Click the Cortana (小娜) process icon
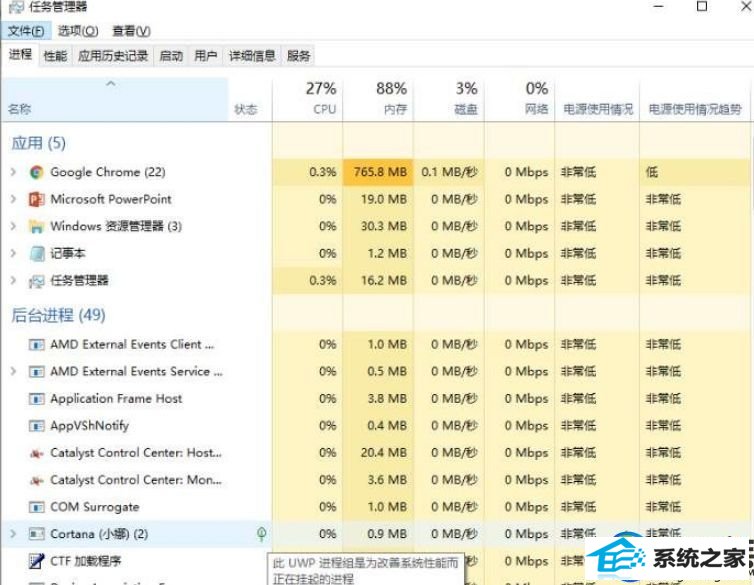 coord(37,534)
